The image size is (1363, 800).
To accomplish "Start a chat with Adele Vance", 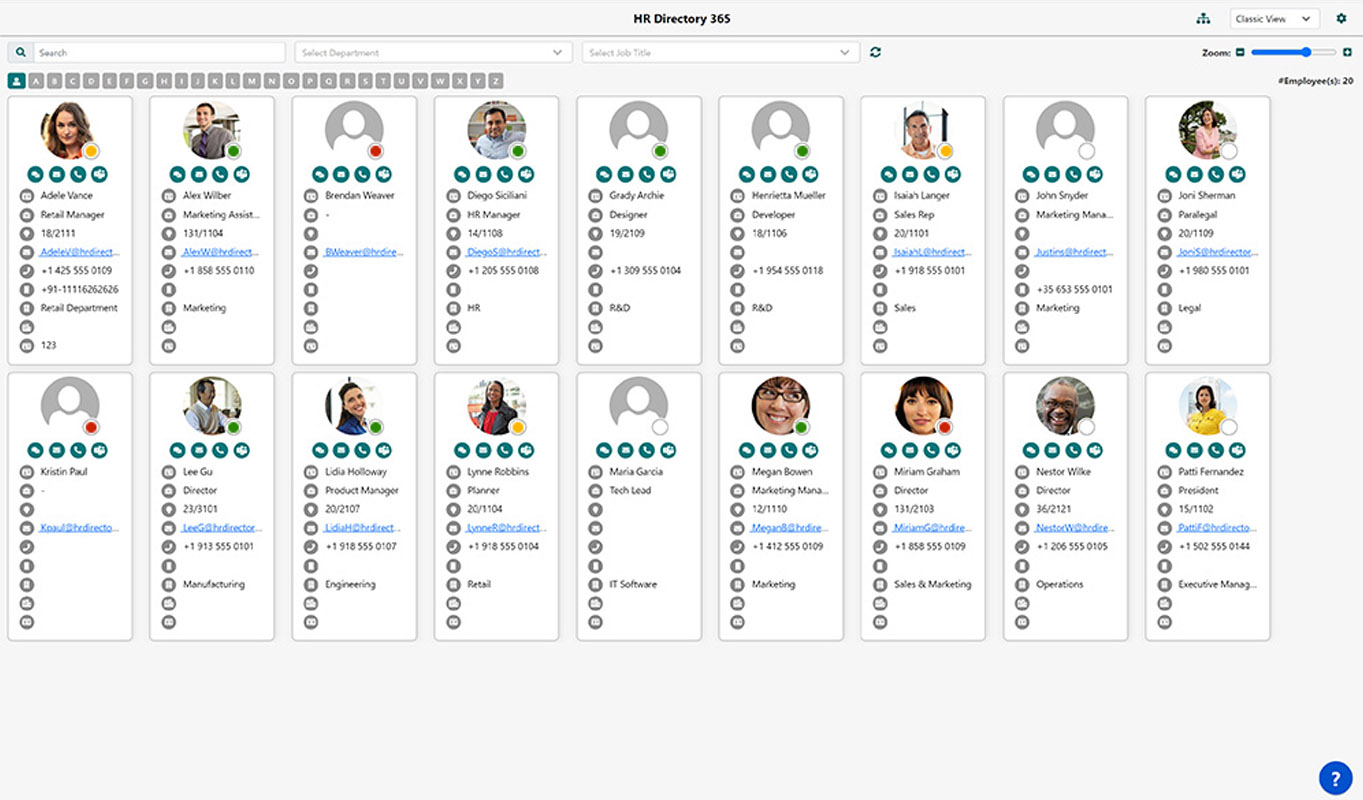I will (35, 174).
